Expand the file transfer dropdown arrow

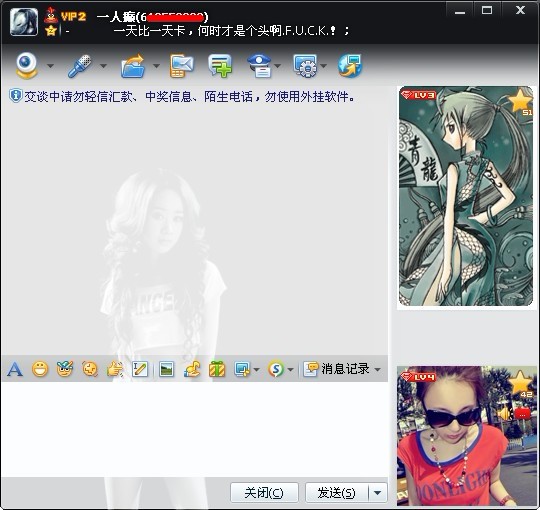click(x=156, y=65)
